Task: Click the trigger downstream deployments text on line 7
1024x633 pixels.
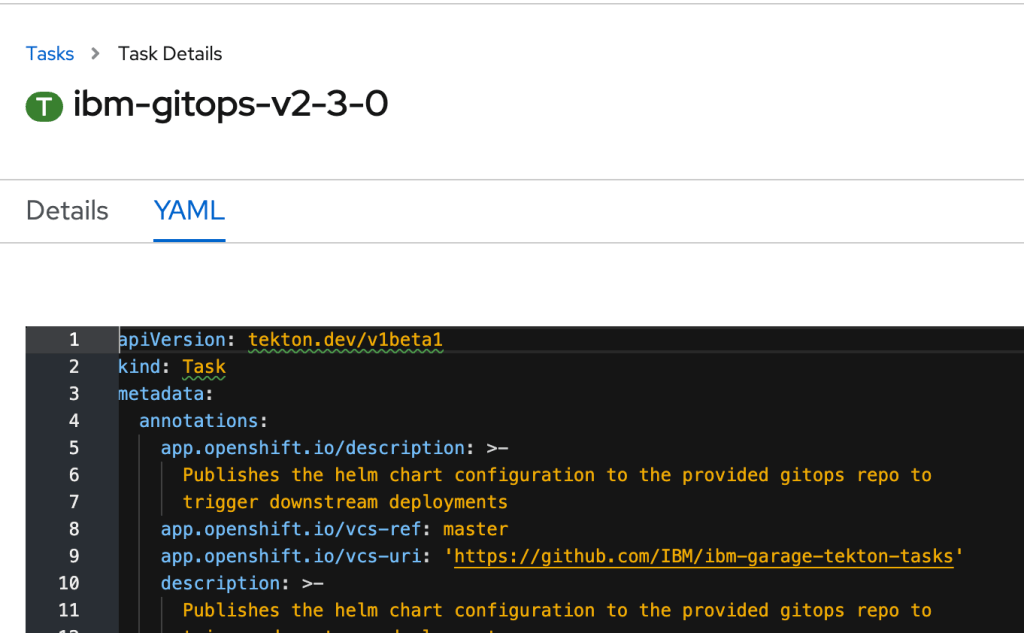Action: pos(345,502)
